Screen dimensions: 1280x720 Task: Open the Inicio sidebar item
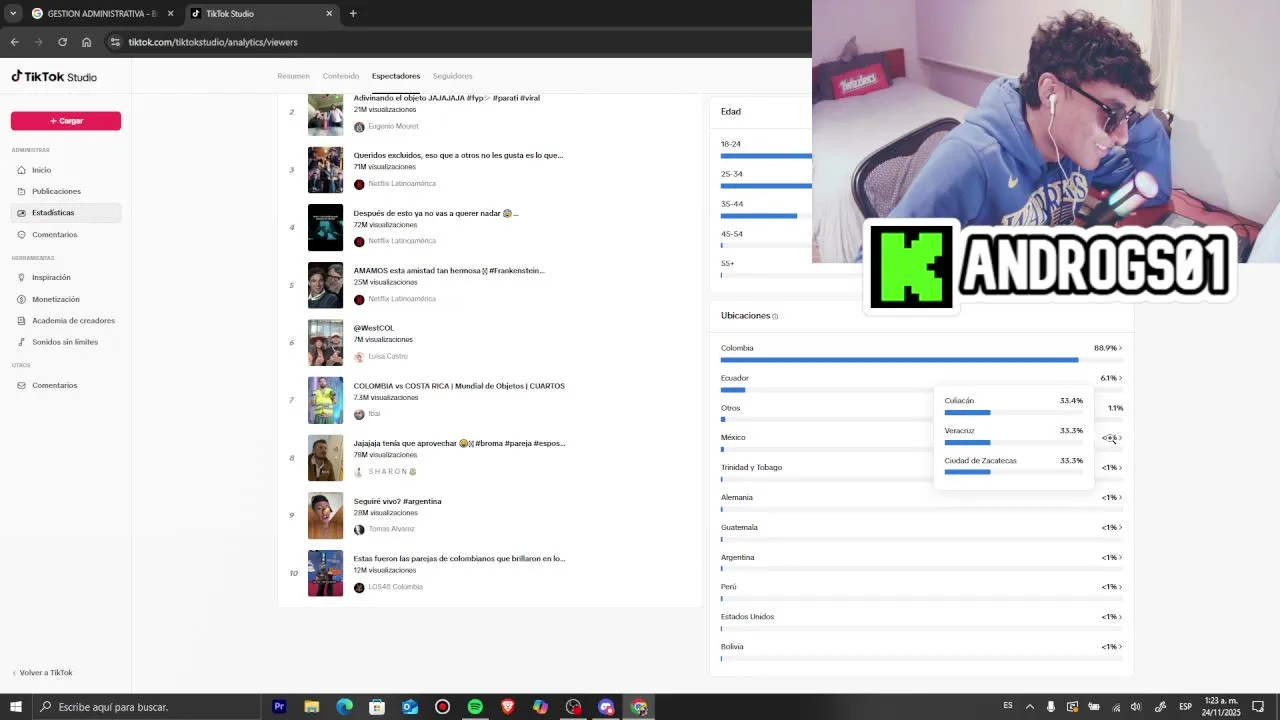coord(65,170)
